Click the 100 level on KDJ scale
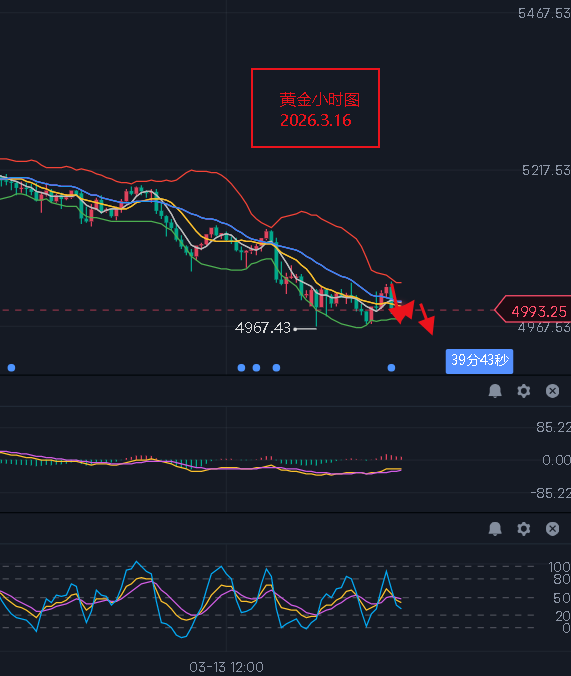The width and height of the screenshot is (571, 676). point(559,566)
